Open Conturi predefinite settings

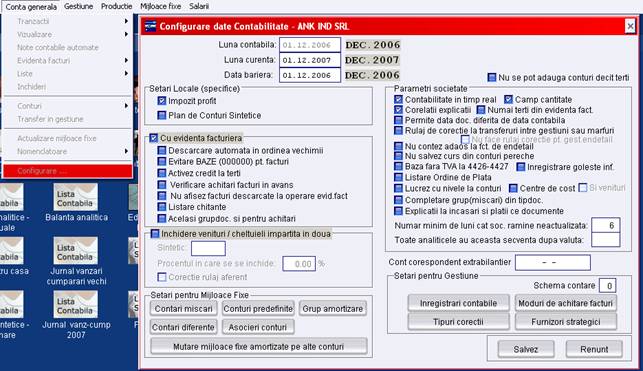pyautogui.click(x=258, y=309)
